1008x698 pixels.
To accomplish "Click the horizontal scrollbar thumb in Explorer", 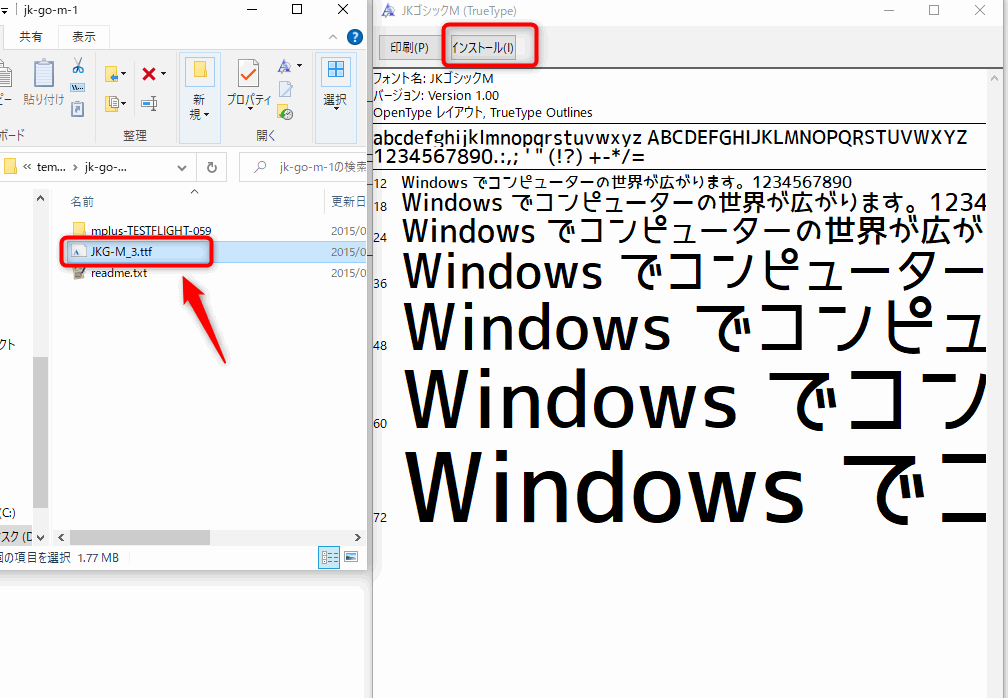I will [x=140, y=537].
